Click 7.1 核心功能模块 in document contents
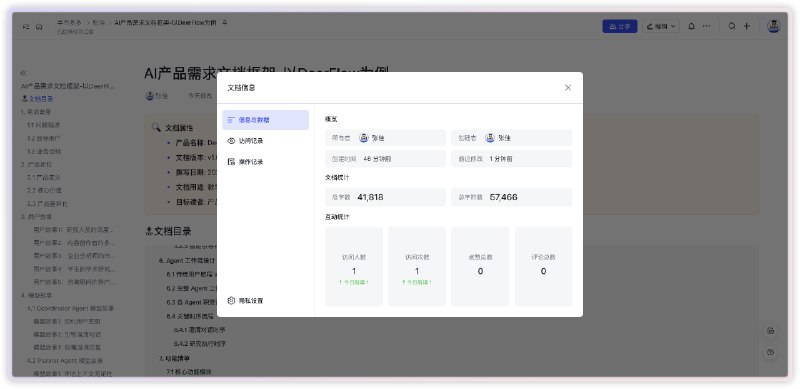 click(x=189, y=371)
